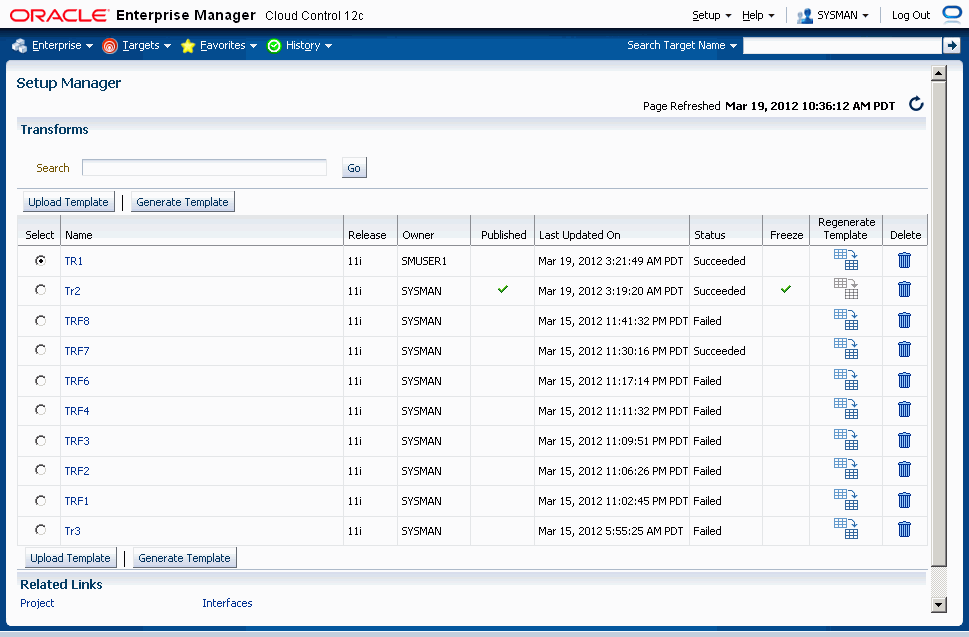Open the Tr2 transform link
969x637 pixels.
point(72,290)
